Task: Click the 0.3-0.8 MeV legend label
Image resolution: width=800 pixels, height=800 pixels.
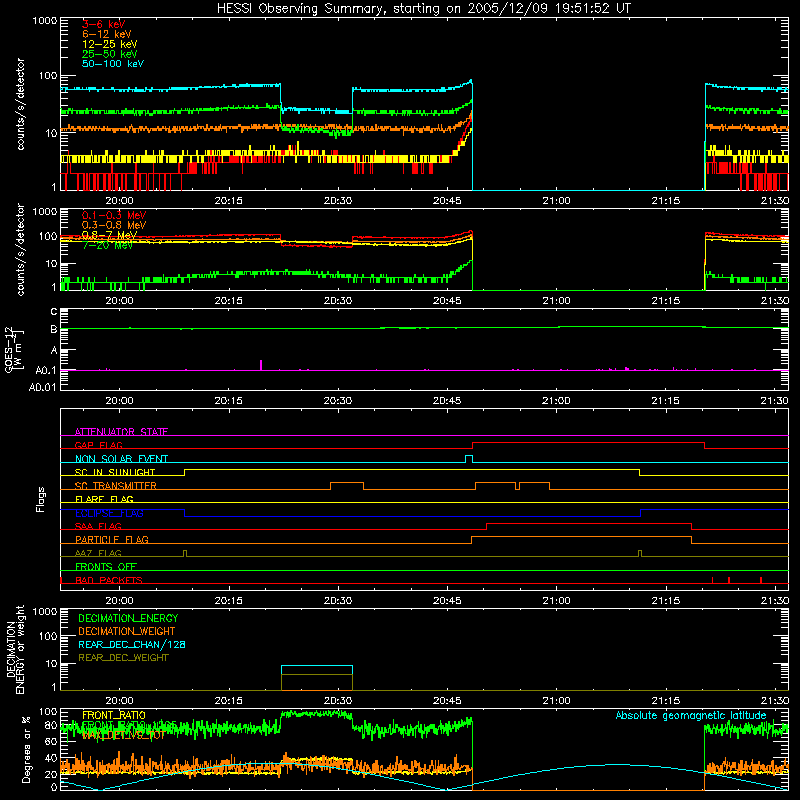Action: pos(114,225)
